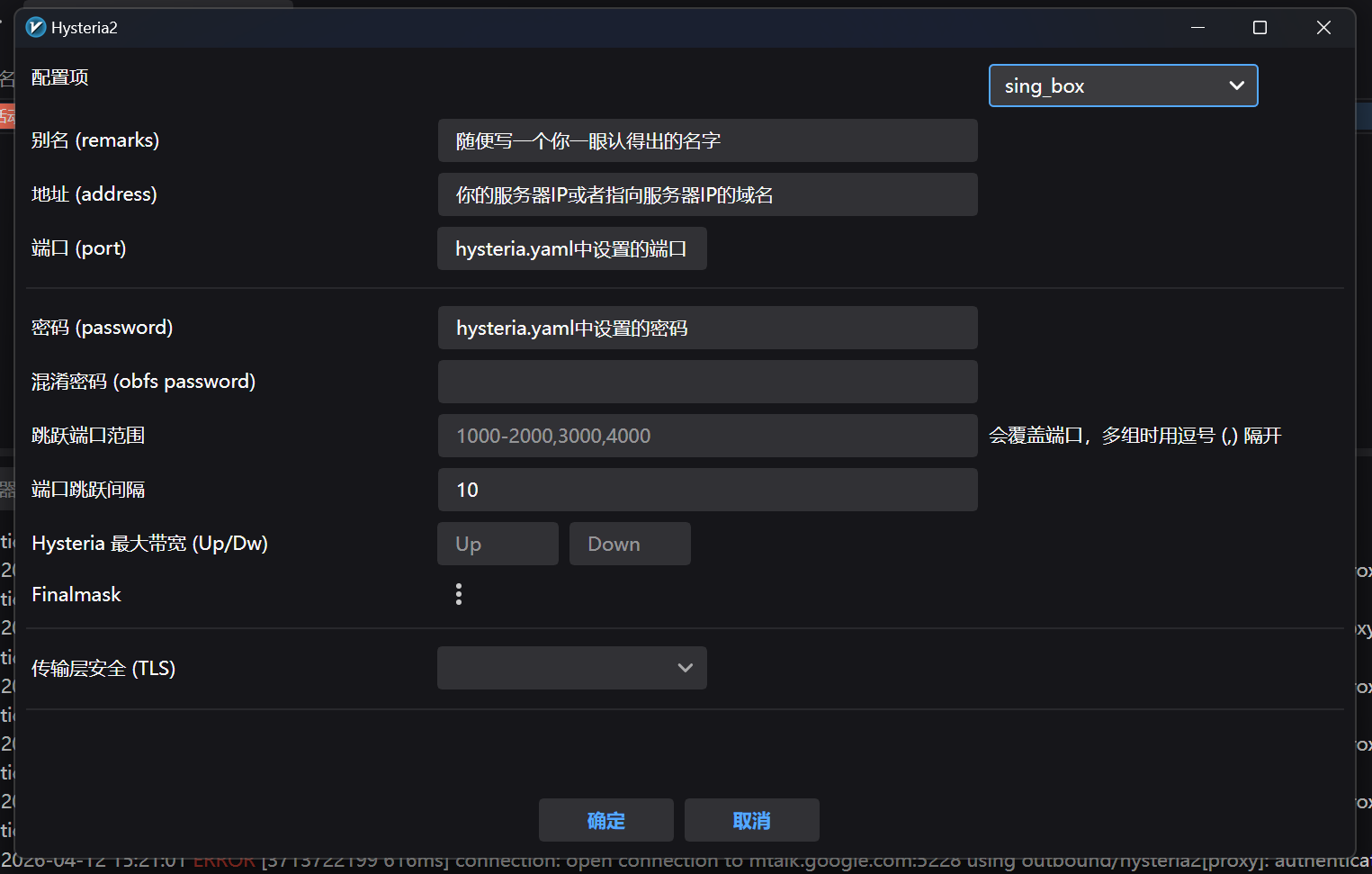
Task: Click the Hysteria2 app icon in title bar
Action: 36,28
